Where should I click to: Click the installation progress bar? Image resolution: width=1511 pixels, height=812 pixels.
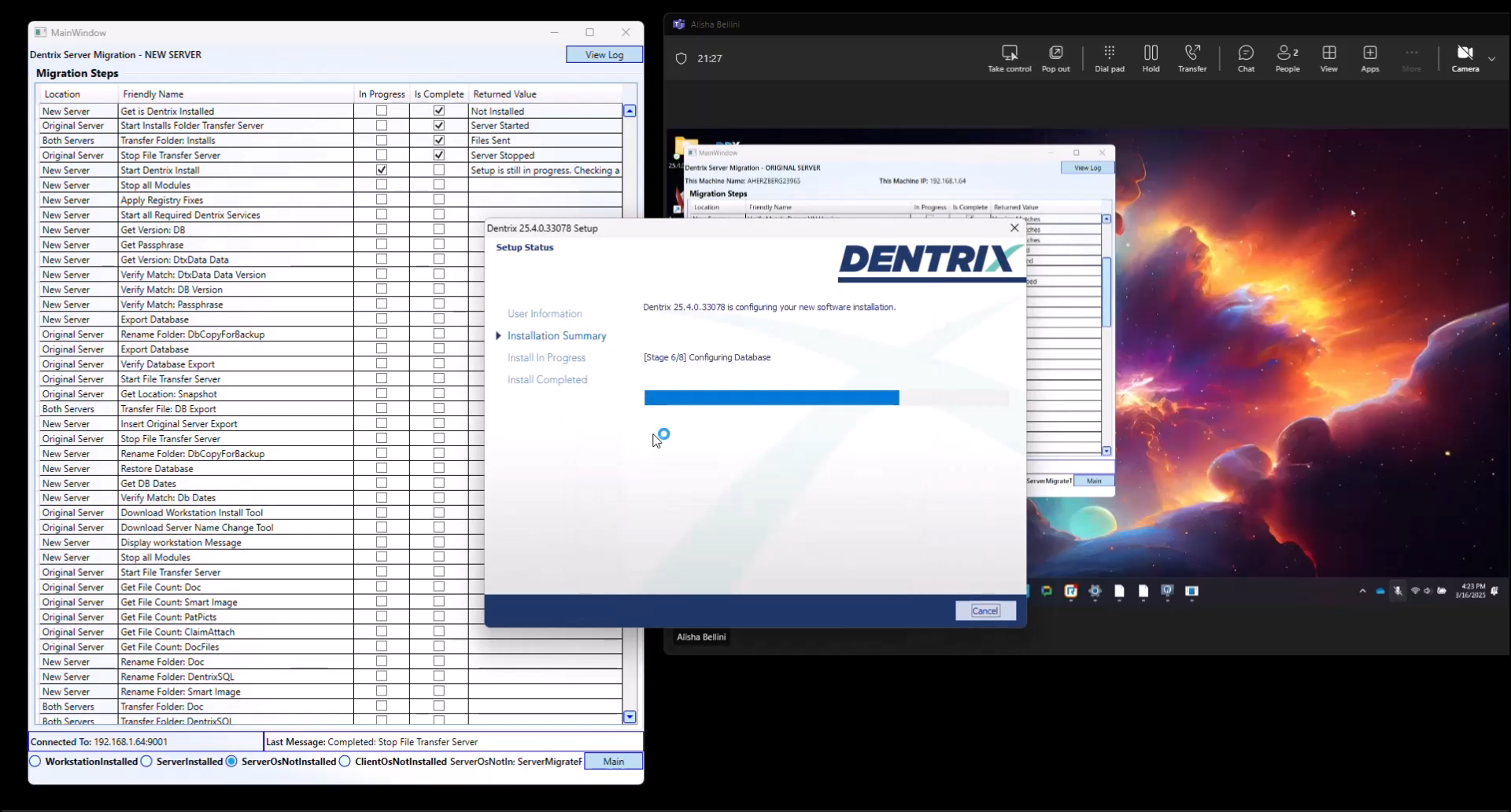point(826,398)
